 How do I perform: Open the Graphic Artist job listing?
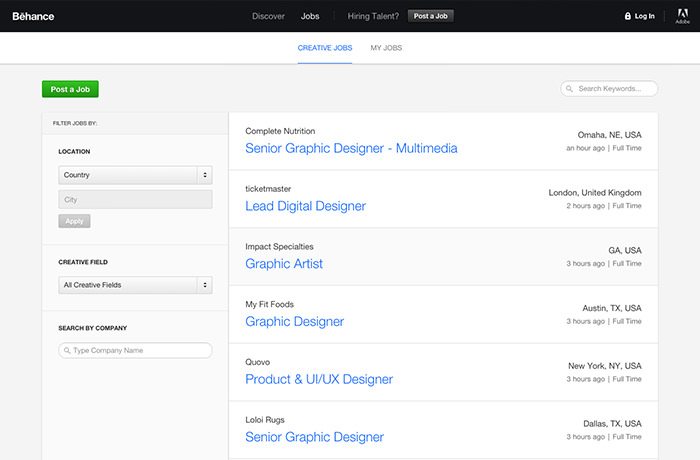pyautogui.click(x=284, y=263)
